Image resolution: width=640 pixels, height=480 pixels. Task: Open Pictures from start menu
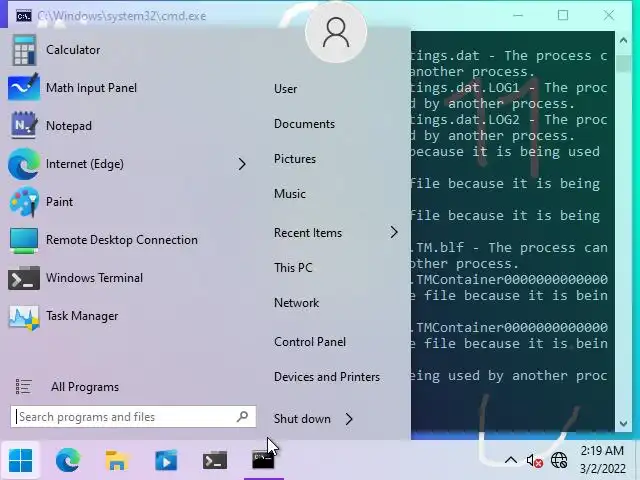pyautogui.click(x=295, y=159)
